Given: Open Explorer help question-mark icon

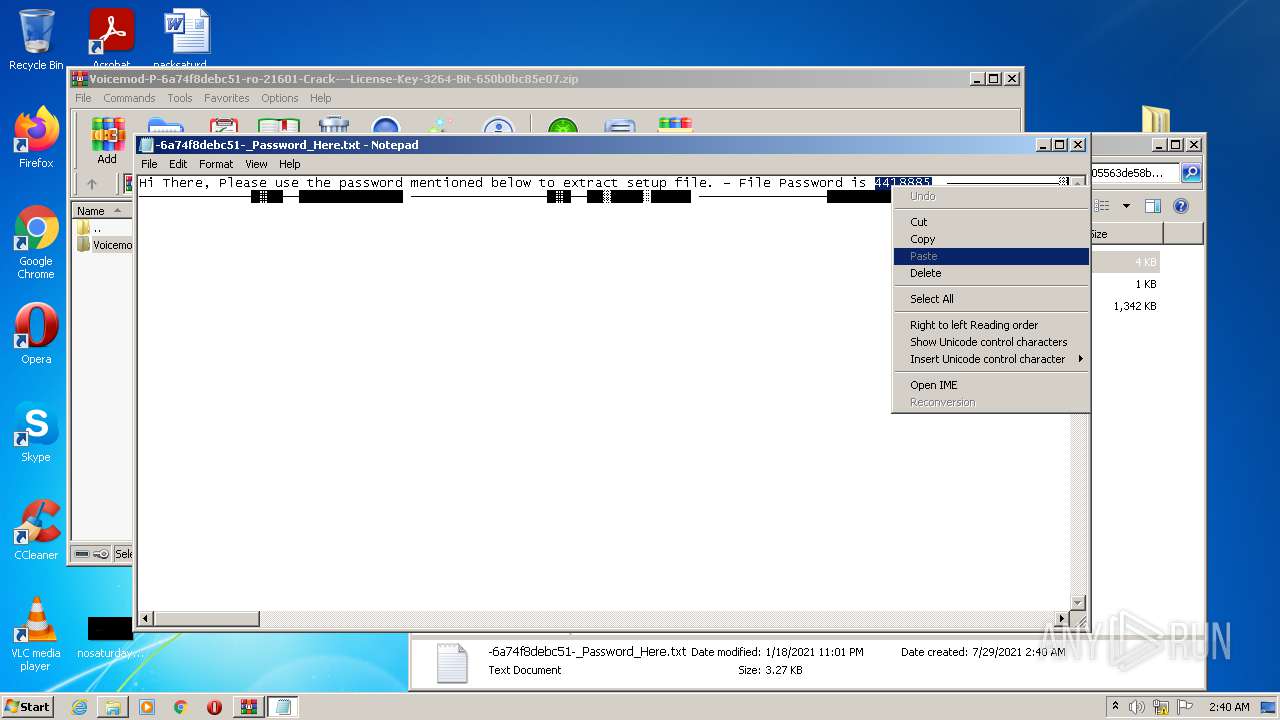Looking at the screenshot, I should click(x=1180, y=206).
